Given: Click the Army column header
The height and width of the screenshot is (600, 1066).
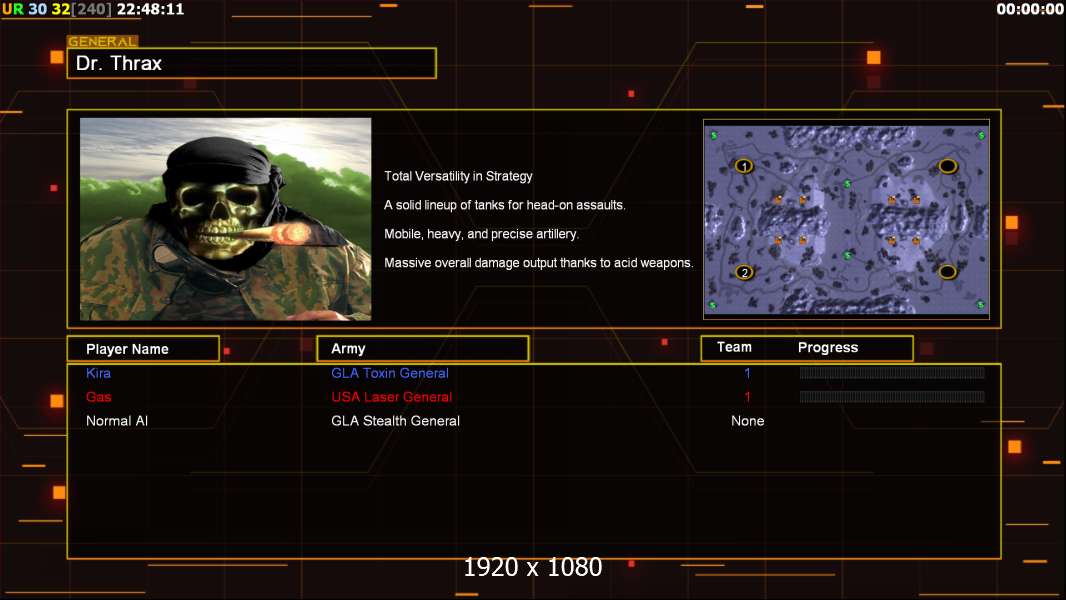Looking at the screenshot, I should (422, 349).
